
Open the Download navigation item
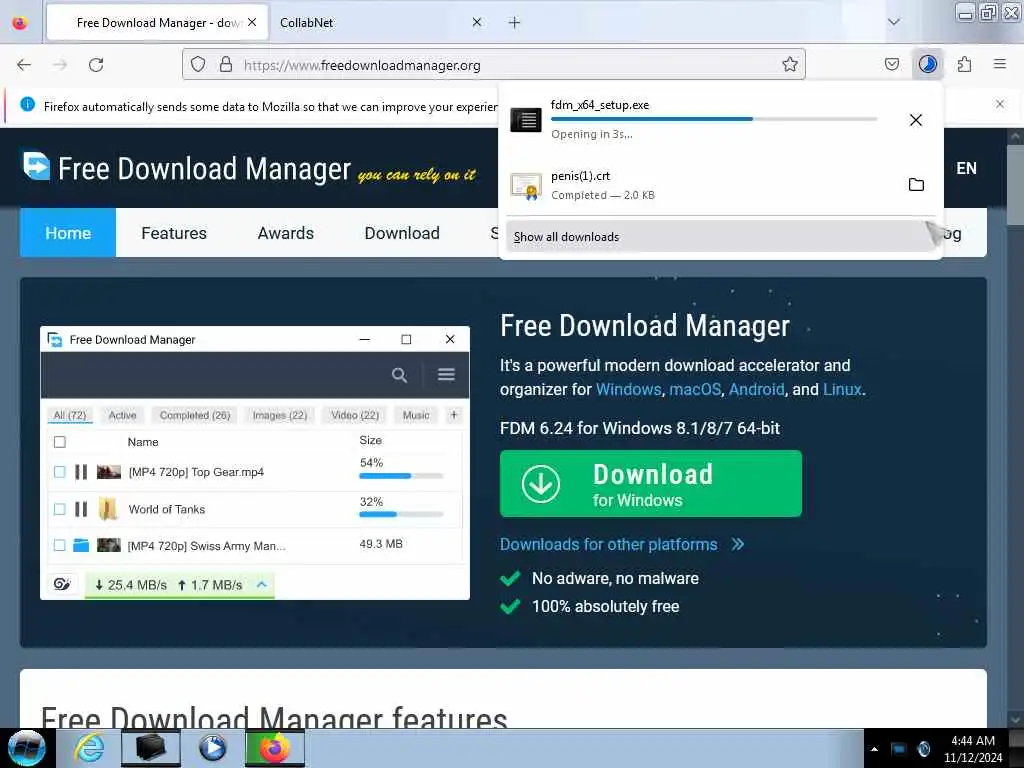[x=402, y=233]
